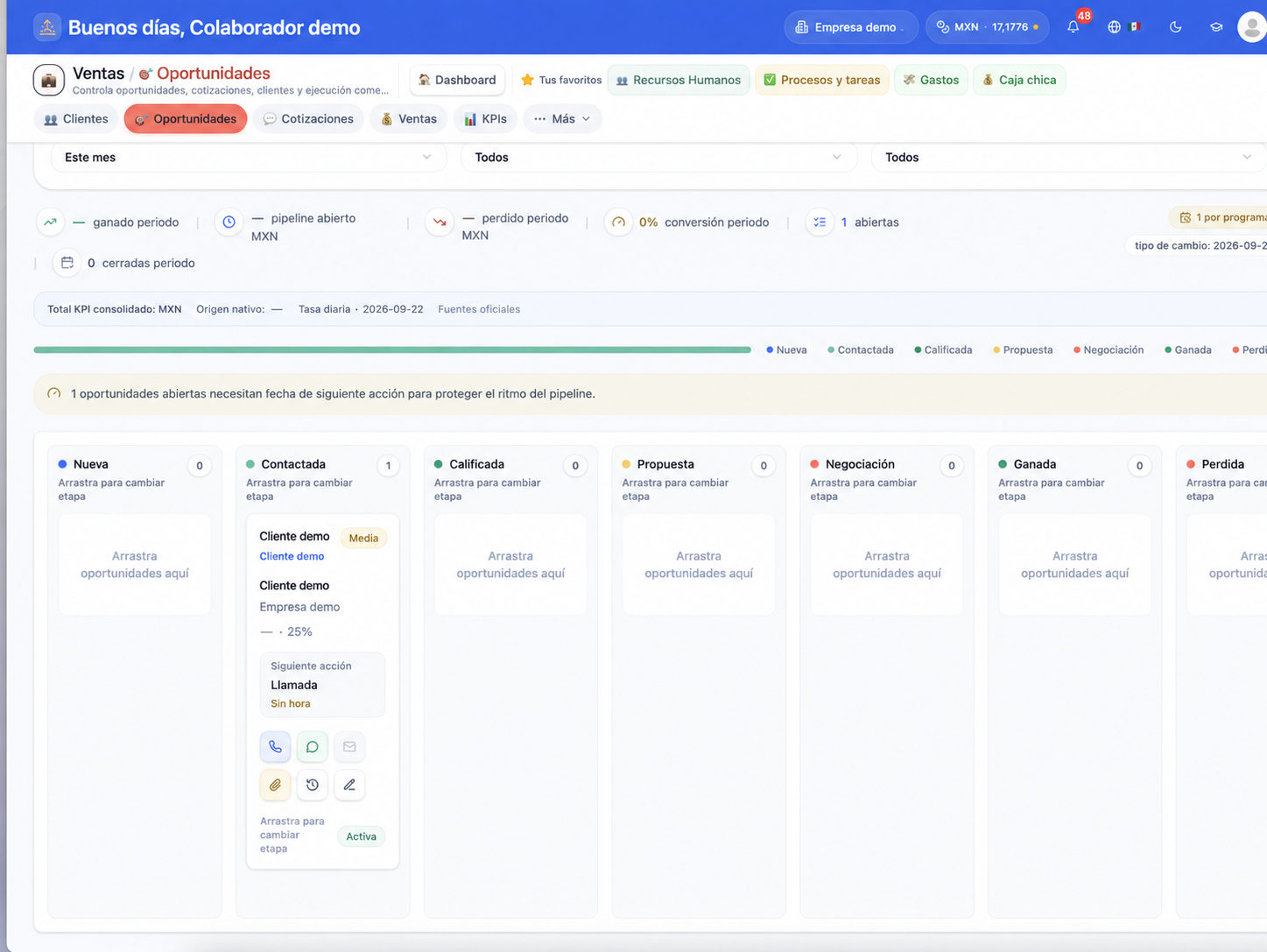This screenshot has width=1267, height=952.
Task: Click the chat message icon on the card
Action: click(313, 747)
